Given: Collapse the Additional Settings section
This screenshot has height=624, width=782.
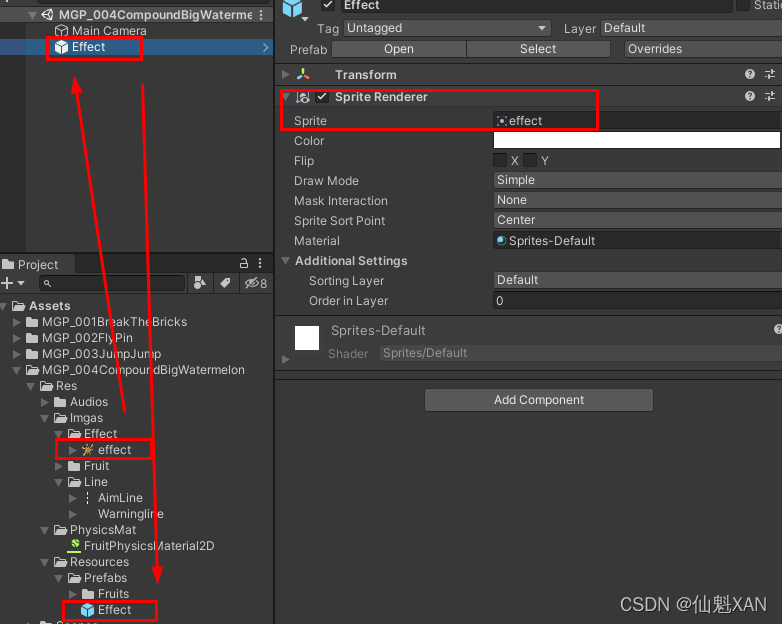Looking at the screenshot, I should pos(286,260).
